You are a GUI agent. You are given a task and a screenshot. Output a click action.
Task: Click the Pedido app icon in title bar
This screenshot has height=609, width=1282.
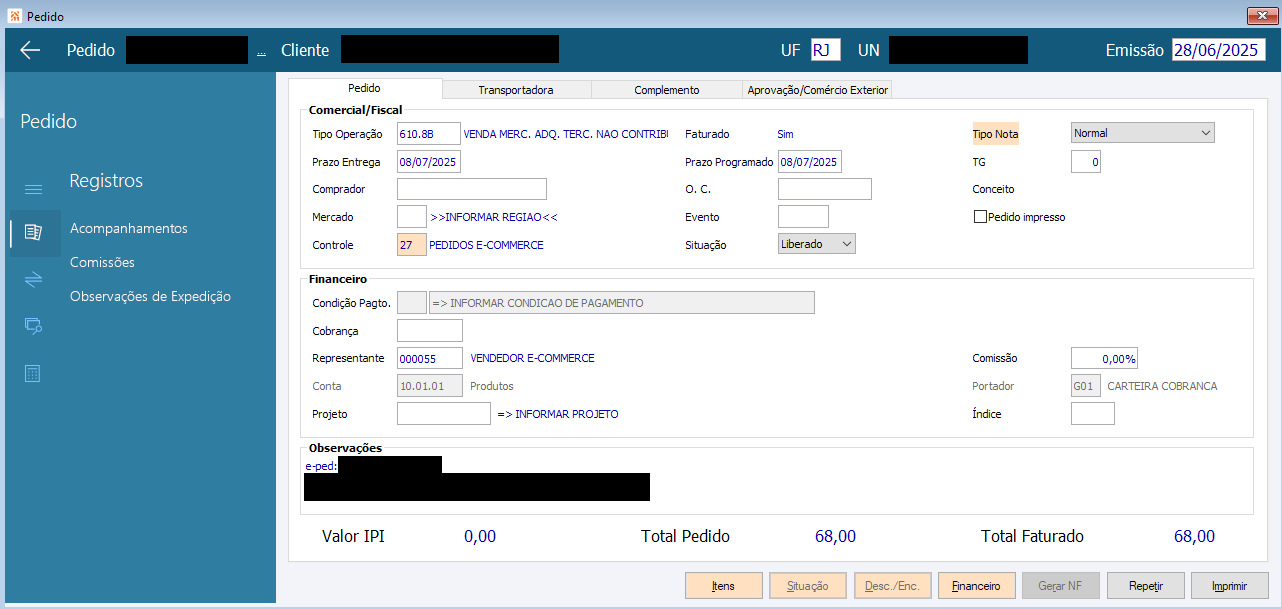pyautogui.click(x=14, y=16)
